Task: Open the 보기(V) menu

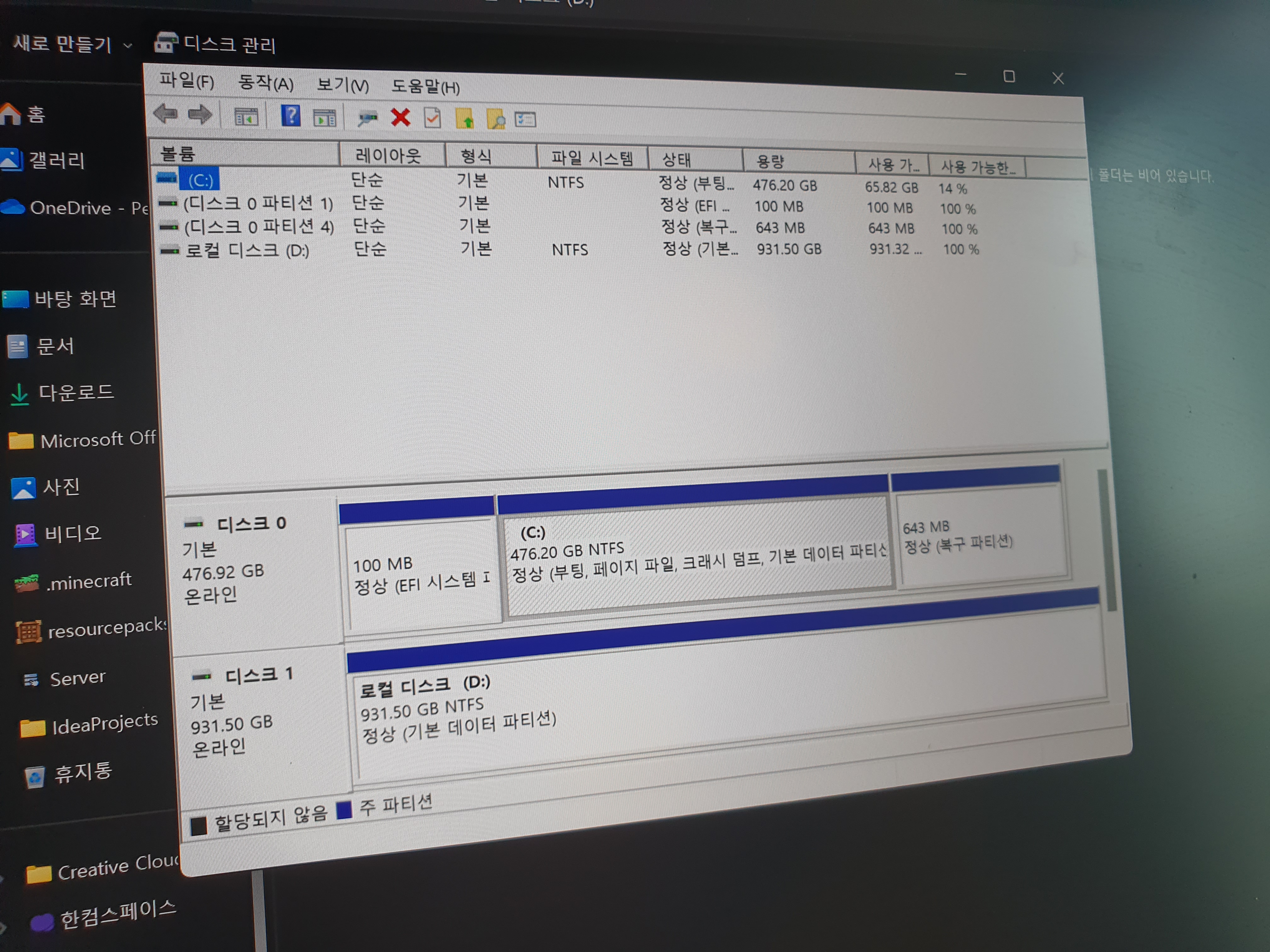Action: coord(343,85)
